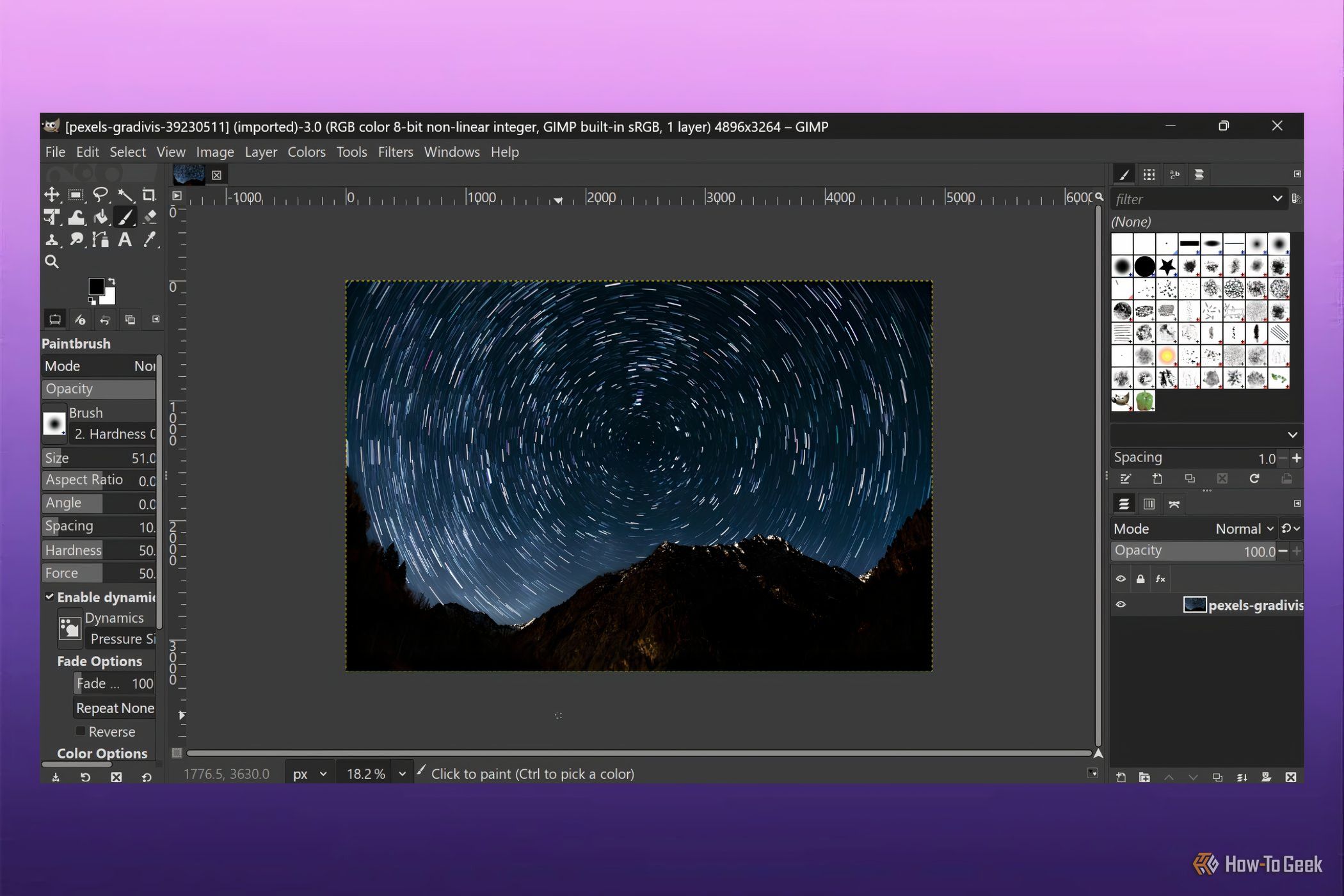Select the Clone stamp tool

(x=52, y=240)
